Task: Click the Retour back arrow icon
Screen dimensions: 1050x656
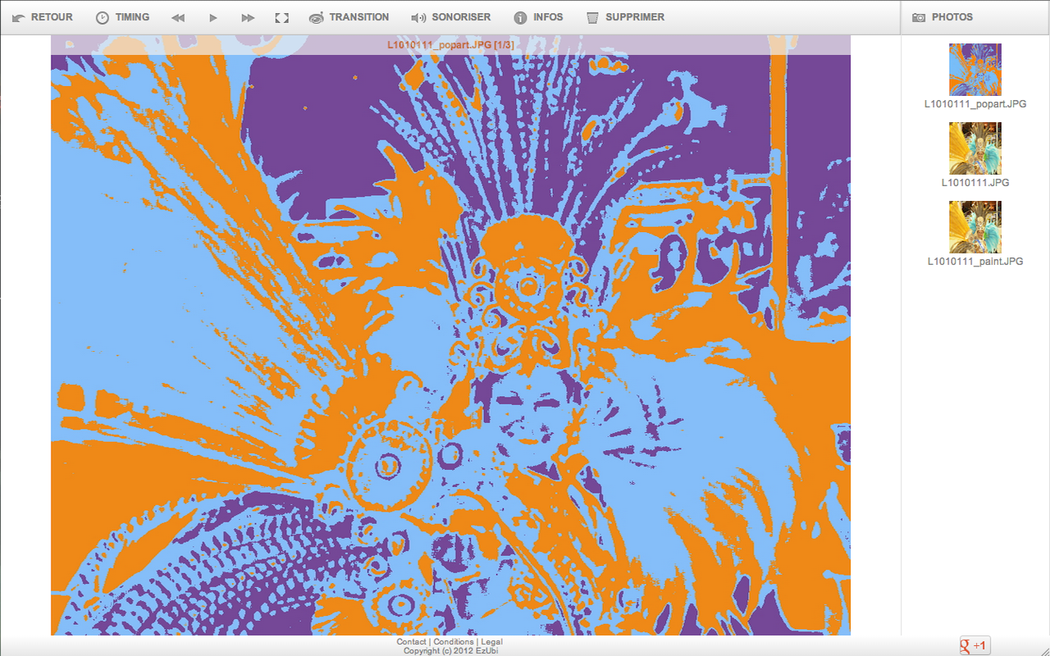Action: click(x=18, y=18)
